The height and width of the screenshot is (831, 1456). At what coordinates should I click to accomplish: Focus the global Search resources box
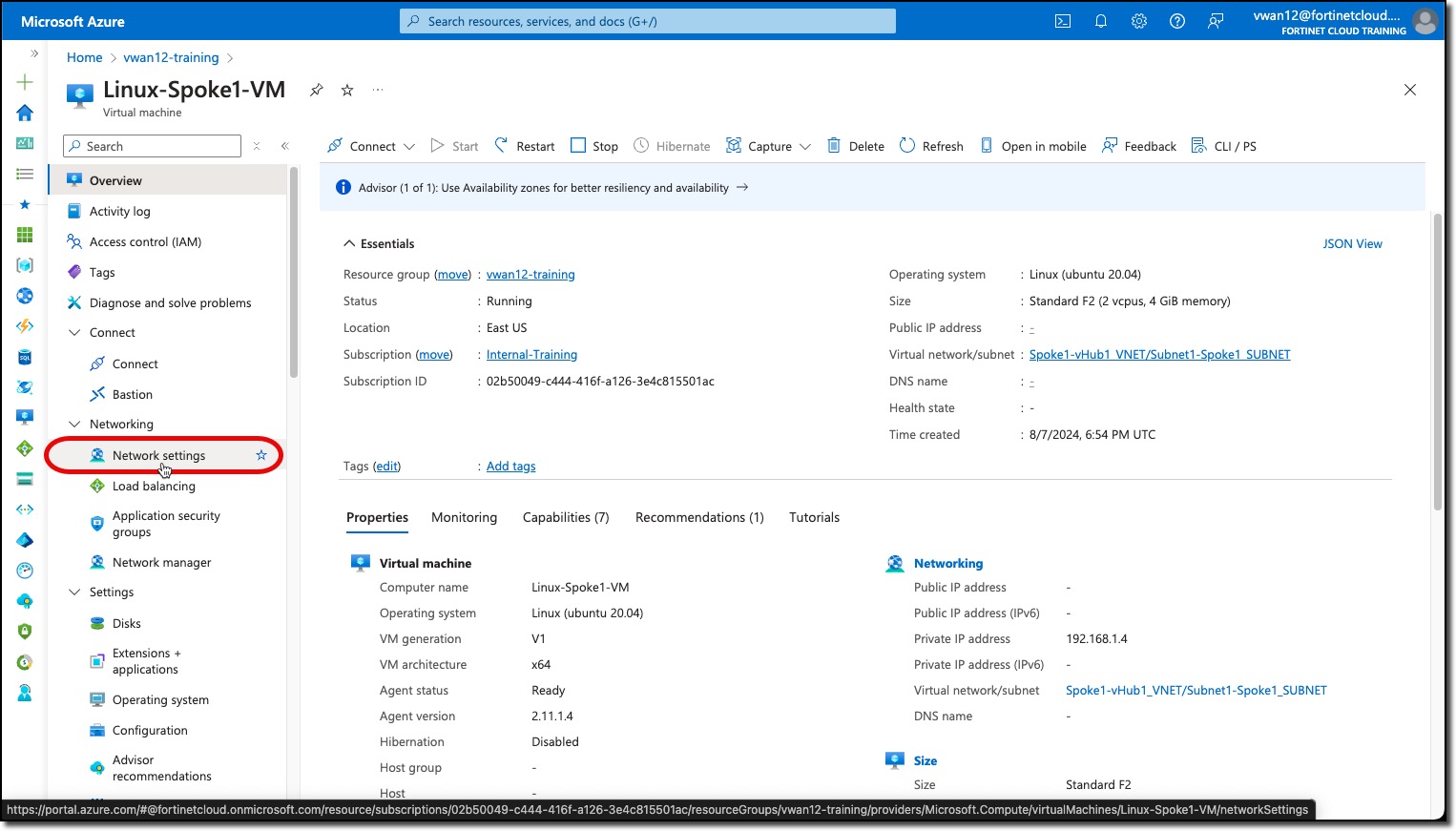[x=648, y=21]
